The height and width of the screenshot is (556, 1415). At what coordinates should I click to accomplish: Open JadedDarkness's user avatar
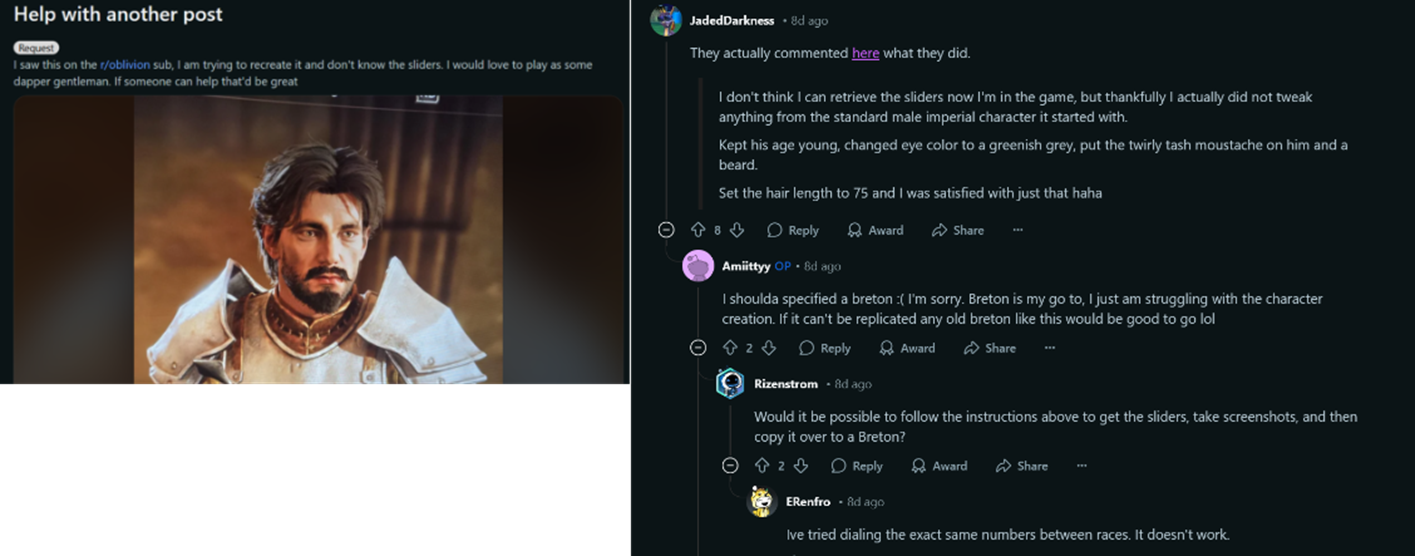pos(666,20)
